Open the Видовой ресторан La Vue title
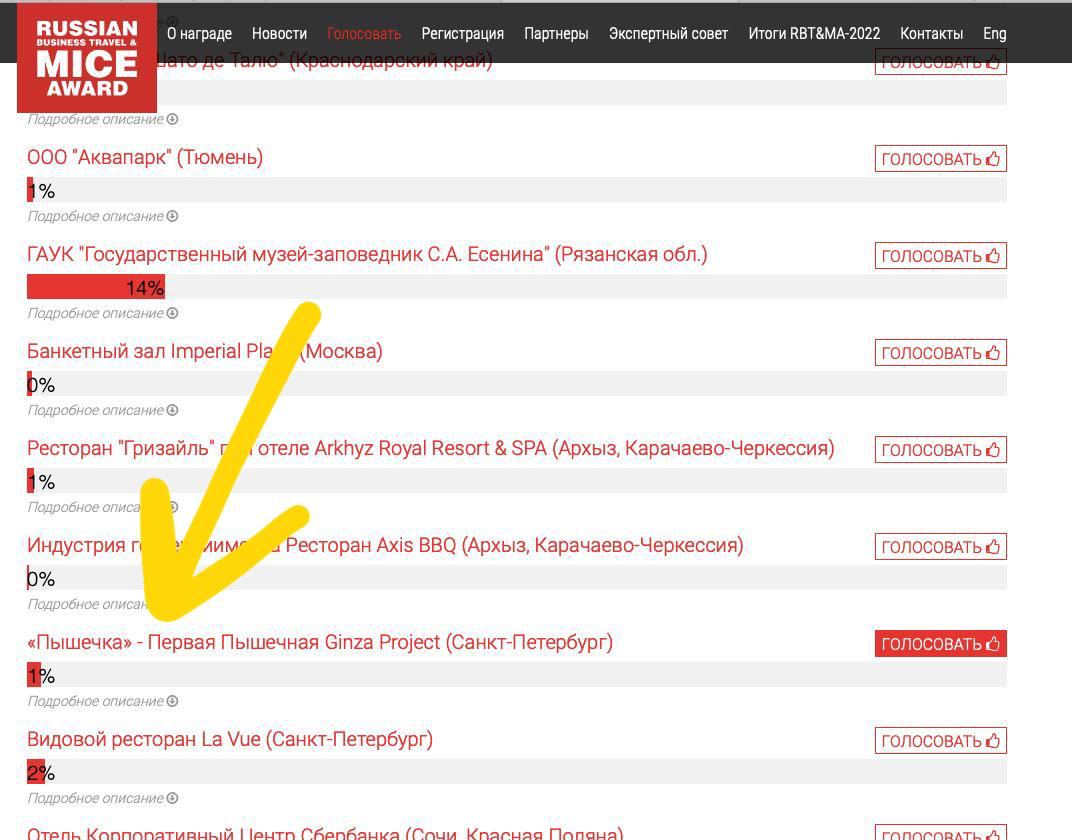The width and height of the screenshot is (1072, 840). tap(230, 740)
